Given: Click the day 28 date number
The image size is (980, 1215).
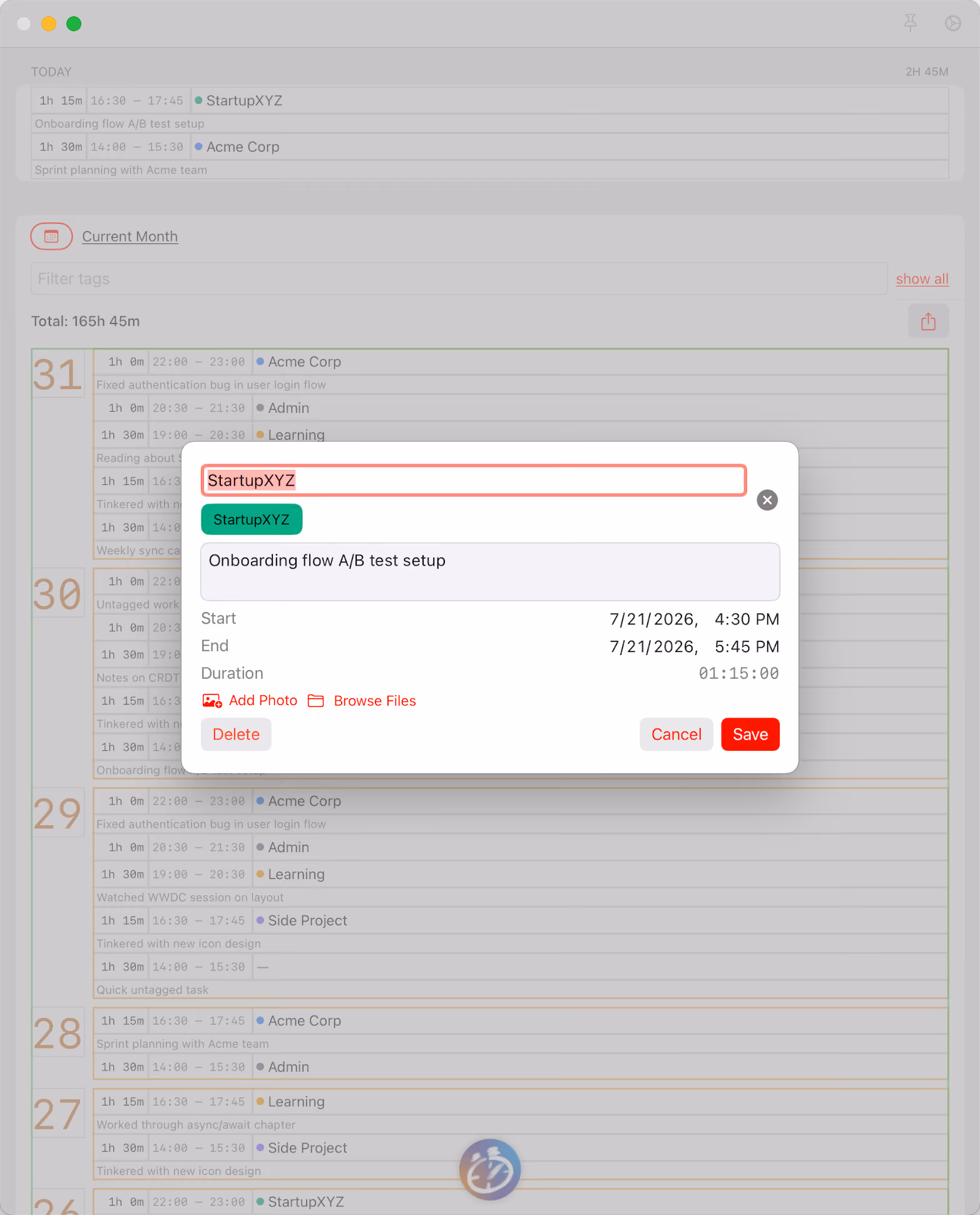Looking at the screenshot, I should click(58, 1034).
